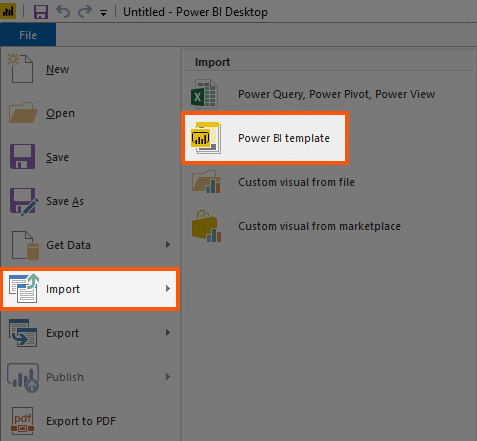Select the Publish menu entry text
This screenshot has height=441, width=477.
[65, 377]
